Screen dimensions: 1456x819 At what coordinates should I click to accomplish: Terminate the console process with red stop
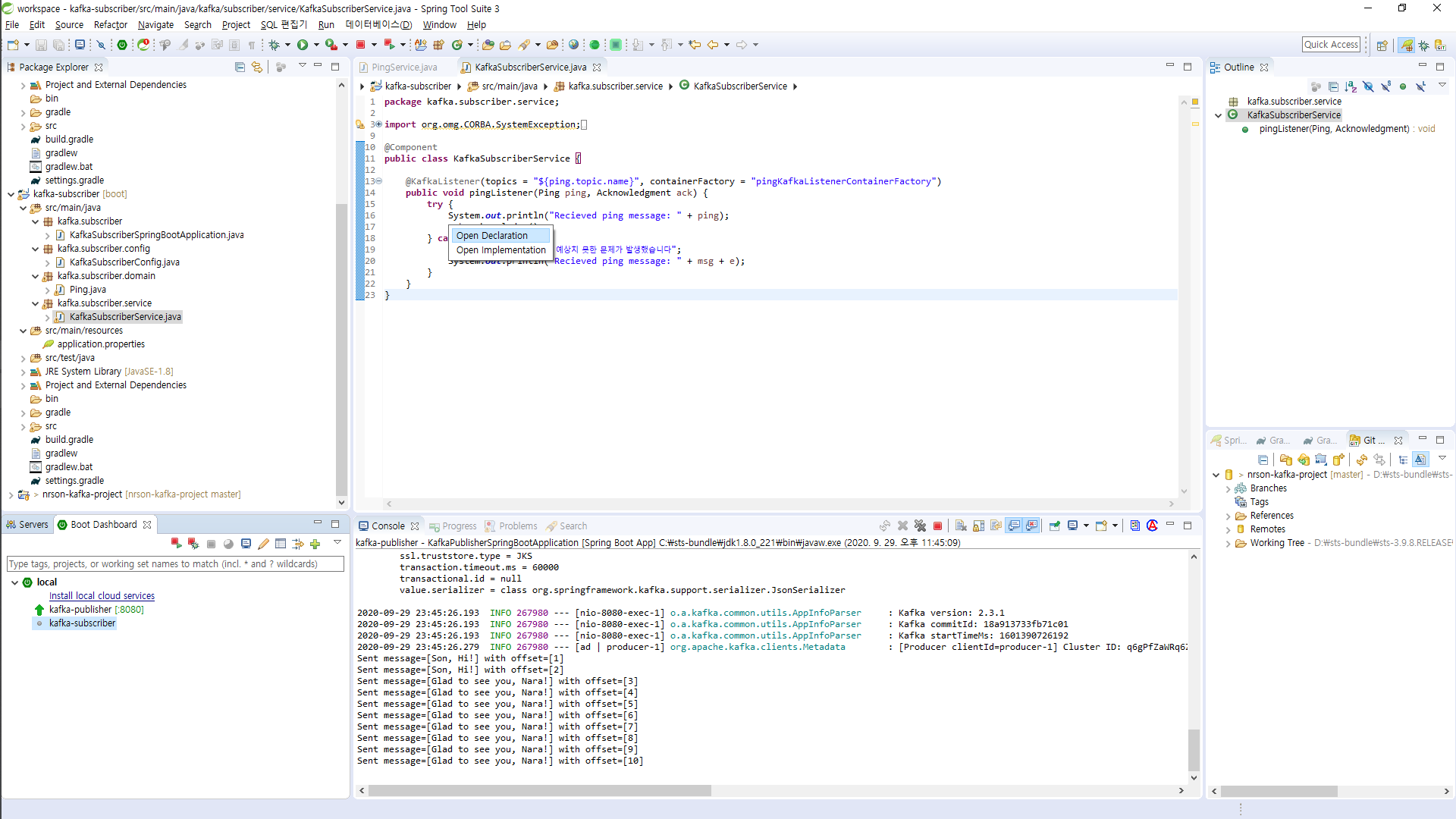click(x=937, y=526)
